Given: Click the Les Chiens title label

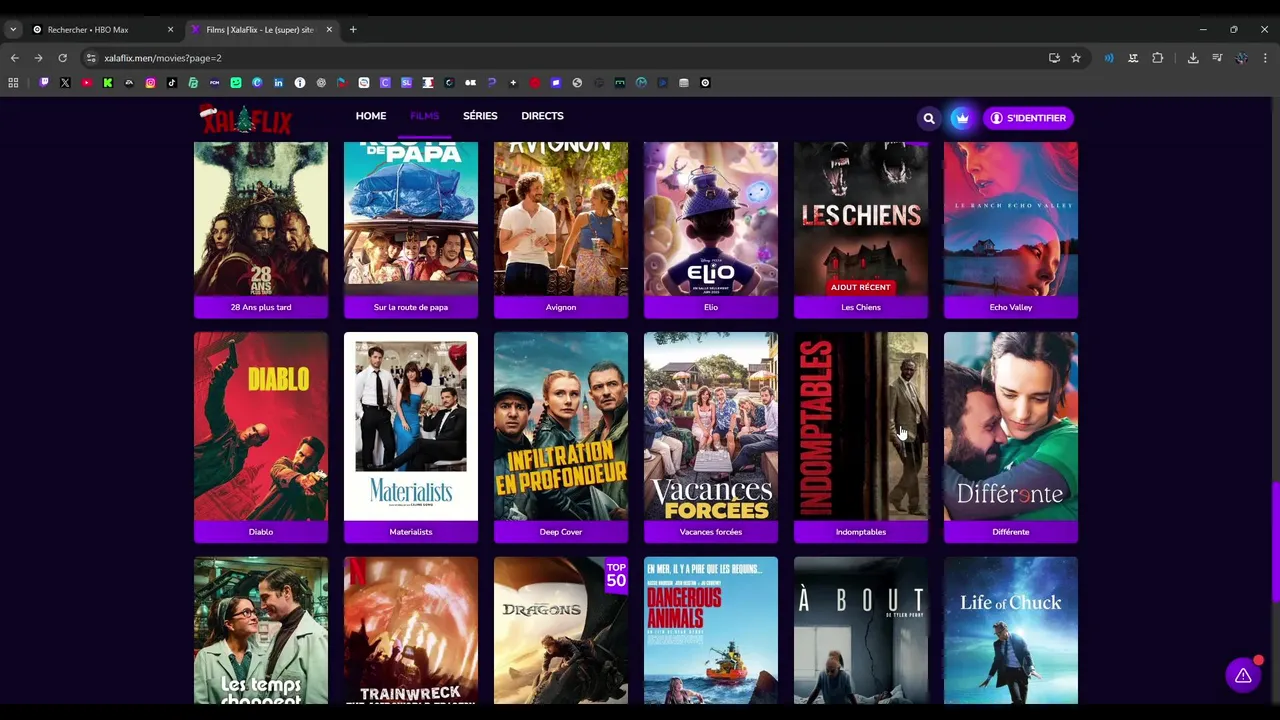Looking at the screenshot, I should pyautogui.click(x=861, y=307).
